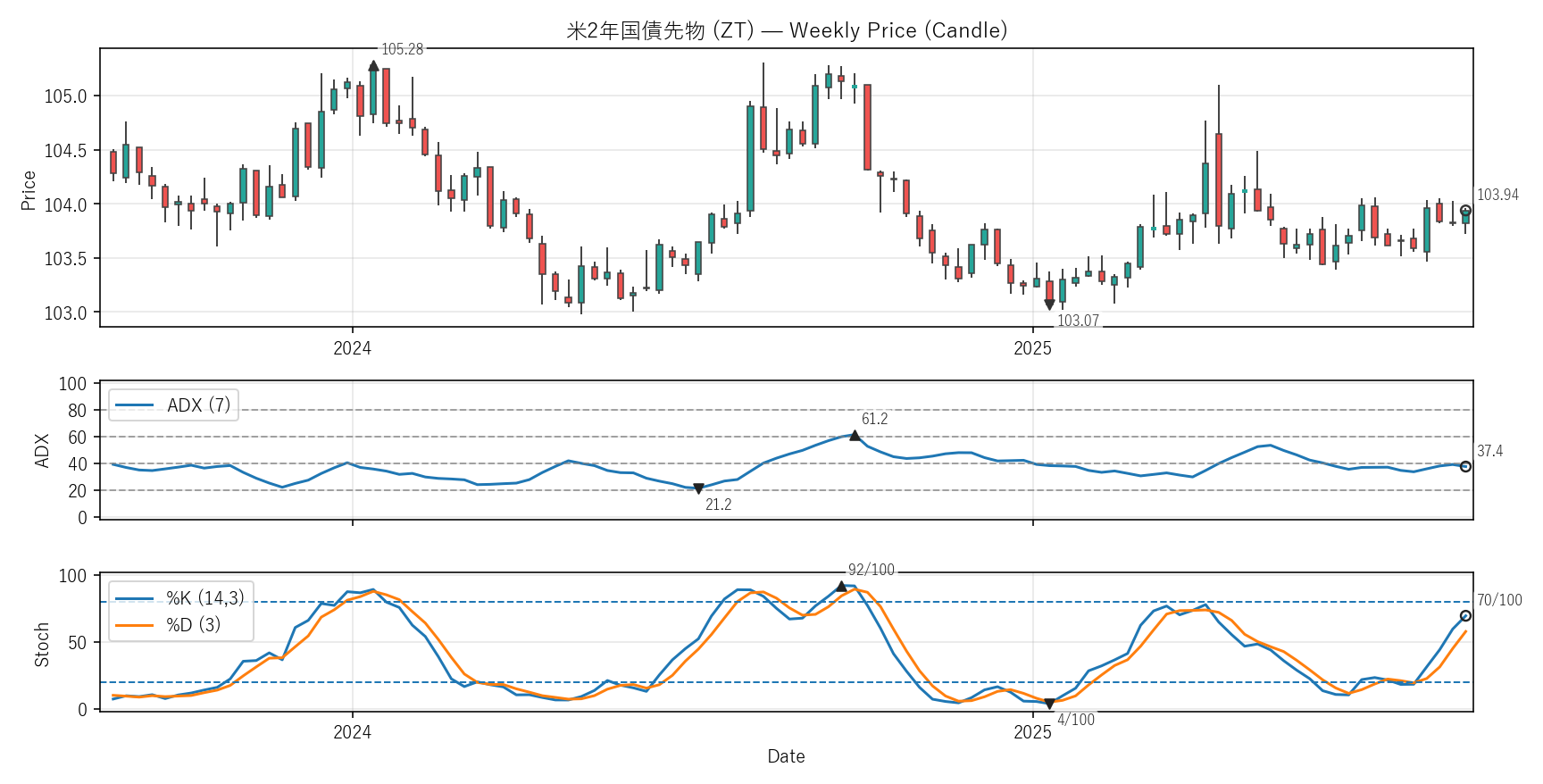Click the Date axis label

pyautogui.click(x=786, y=756)
